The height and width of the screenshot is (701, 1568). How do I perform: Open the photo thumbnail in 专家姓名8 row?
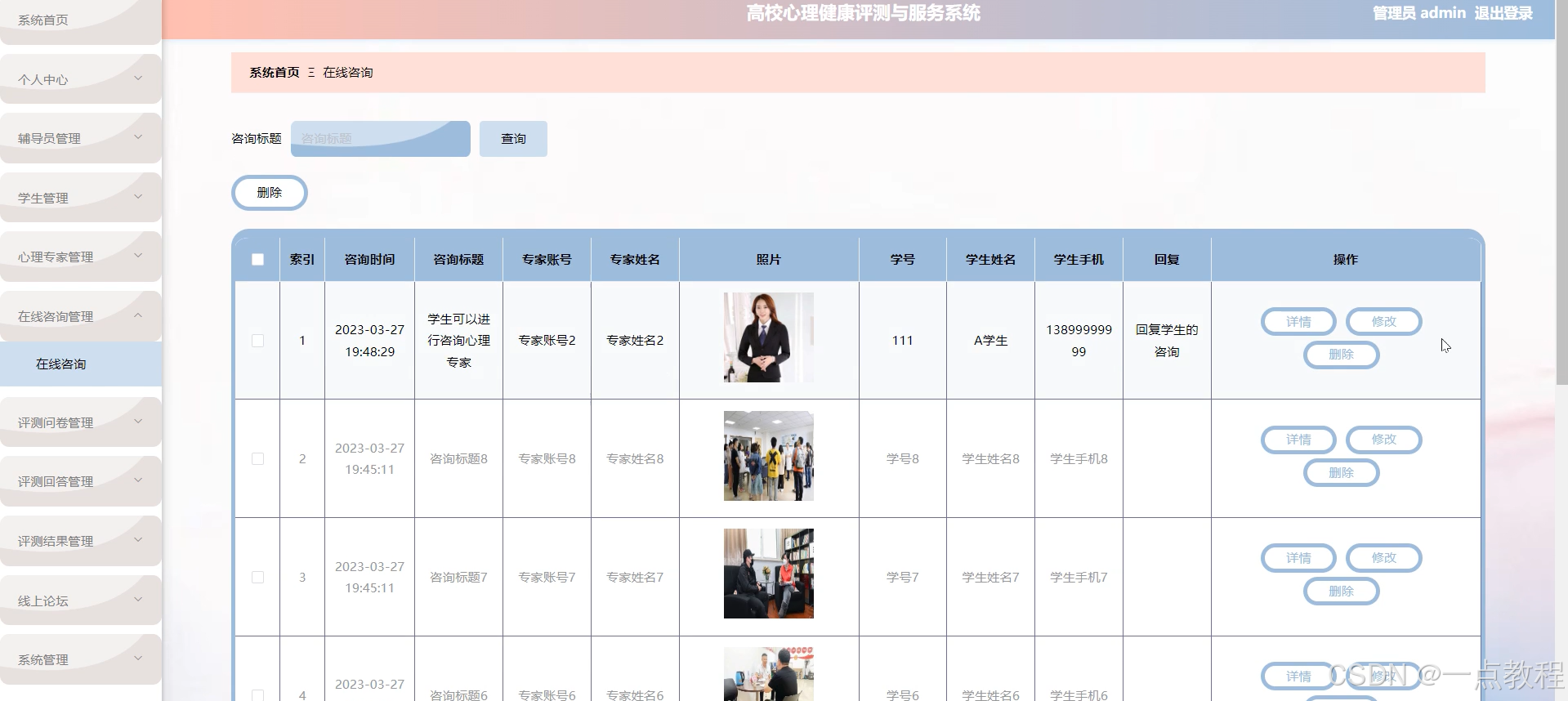tap(769, 456)
